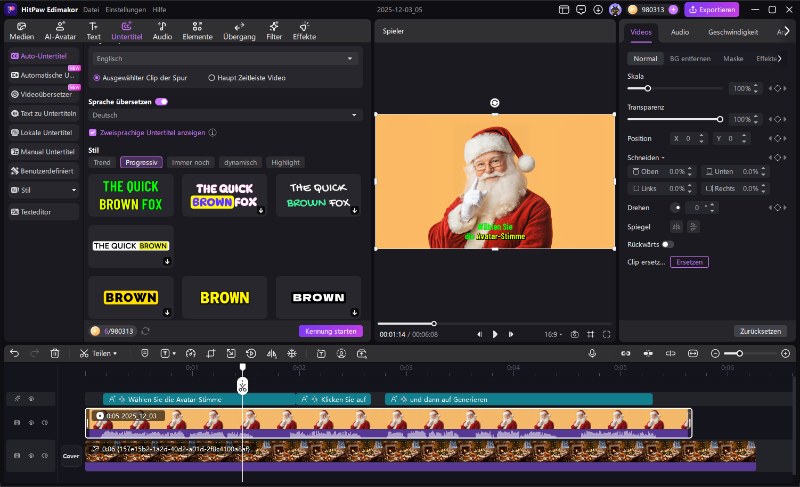The image size is (800, 487).
Task: Zoom out the timeline with minus icon
Action: [715, 353]
